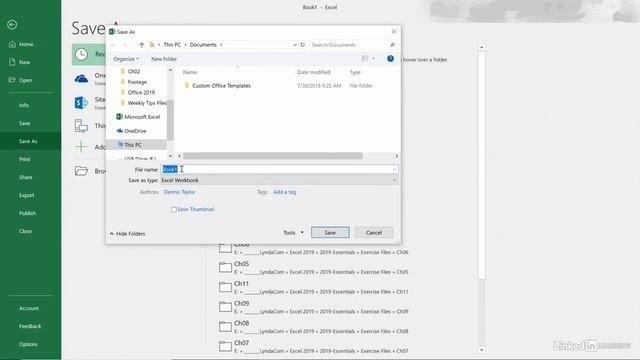Select New in the backstage sidebar
This screenshot has width=640, height=360.
click(x=24, y=62)
